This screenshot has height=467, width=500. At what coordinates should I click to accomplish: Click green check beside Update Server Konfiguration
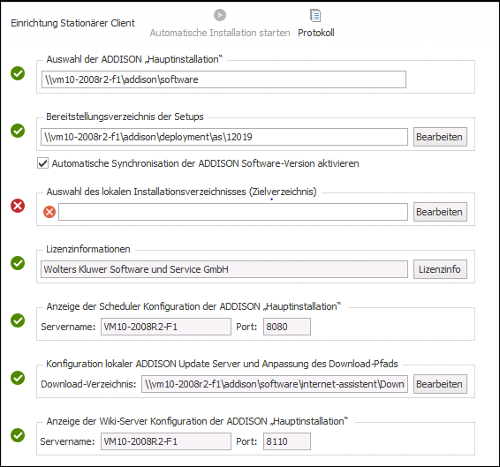pyautogui.click(x=18, y=378)
